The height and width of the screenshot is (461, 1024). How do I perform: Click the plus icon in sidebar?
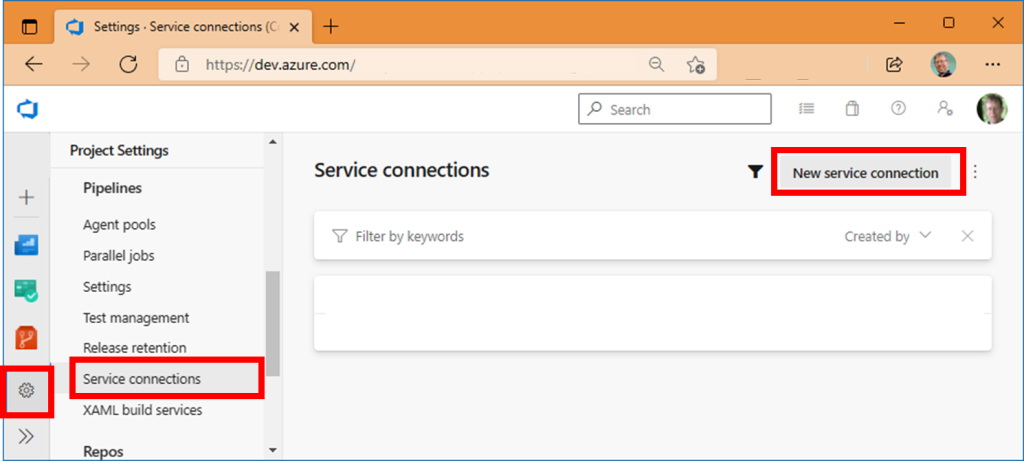point(26,197)
